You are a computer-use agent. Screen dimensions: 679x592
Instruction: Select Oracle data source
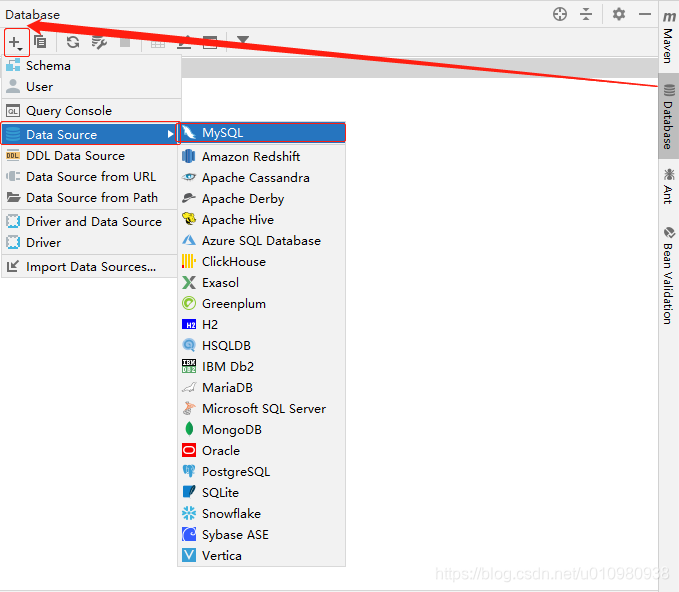(262, 451)
